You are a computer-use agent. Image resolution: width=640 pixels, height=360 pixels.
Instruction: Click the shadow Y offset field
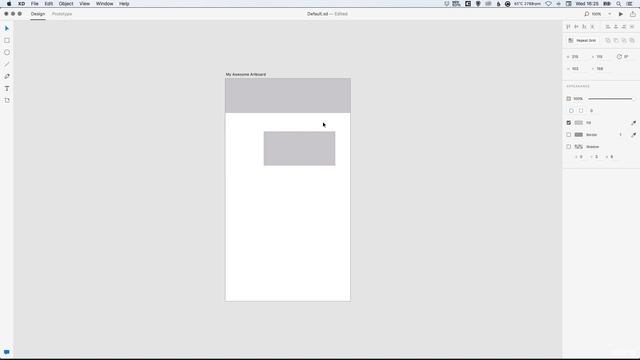coord(596,157)
